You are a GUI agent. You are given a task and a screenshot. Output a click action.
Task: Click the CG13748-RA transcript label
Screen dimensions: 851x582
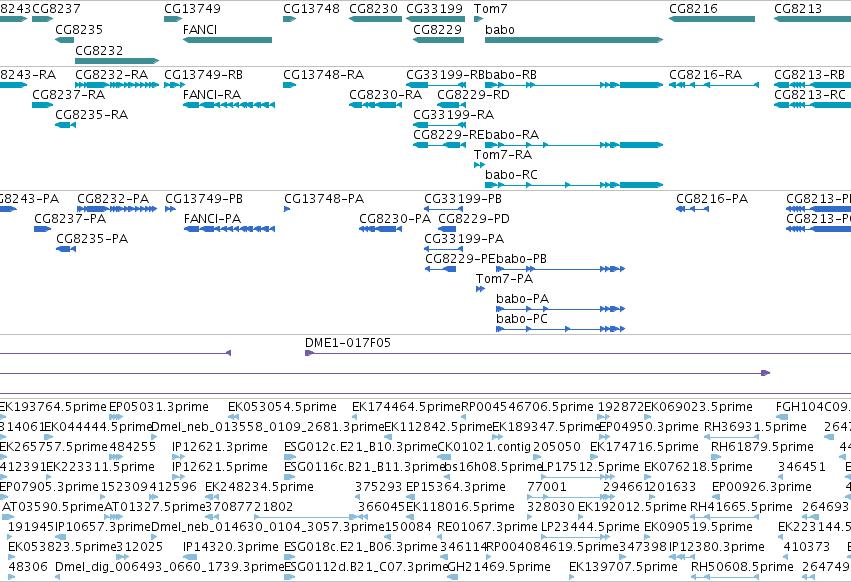[323, 74]
